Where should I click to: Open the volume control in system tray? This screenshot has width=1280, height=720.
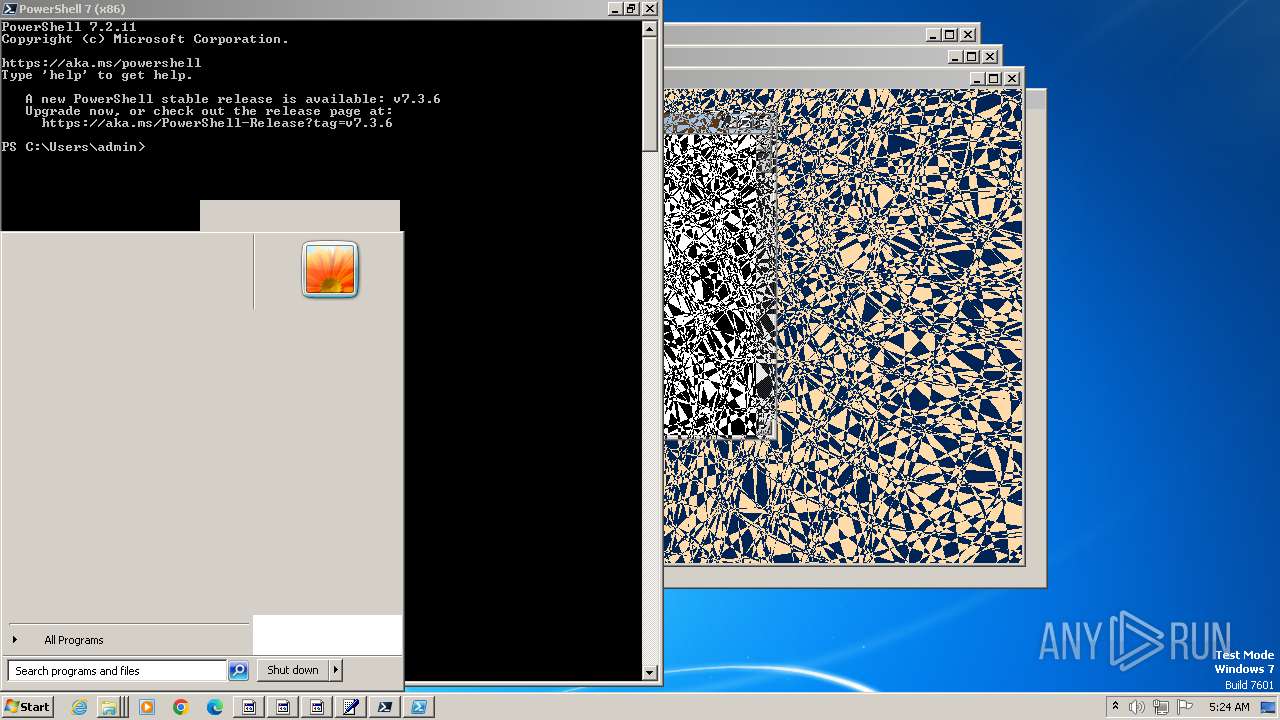tap(1138, 707)
